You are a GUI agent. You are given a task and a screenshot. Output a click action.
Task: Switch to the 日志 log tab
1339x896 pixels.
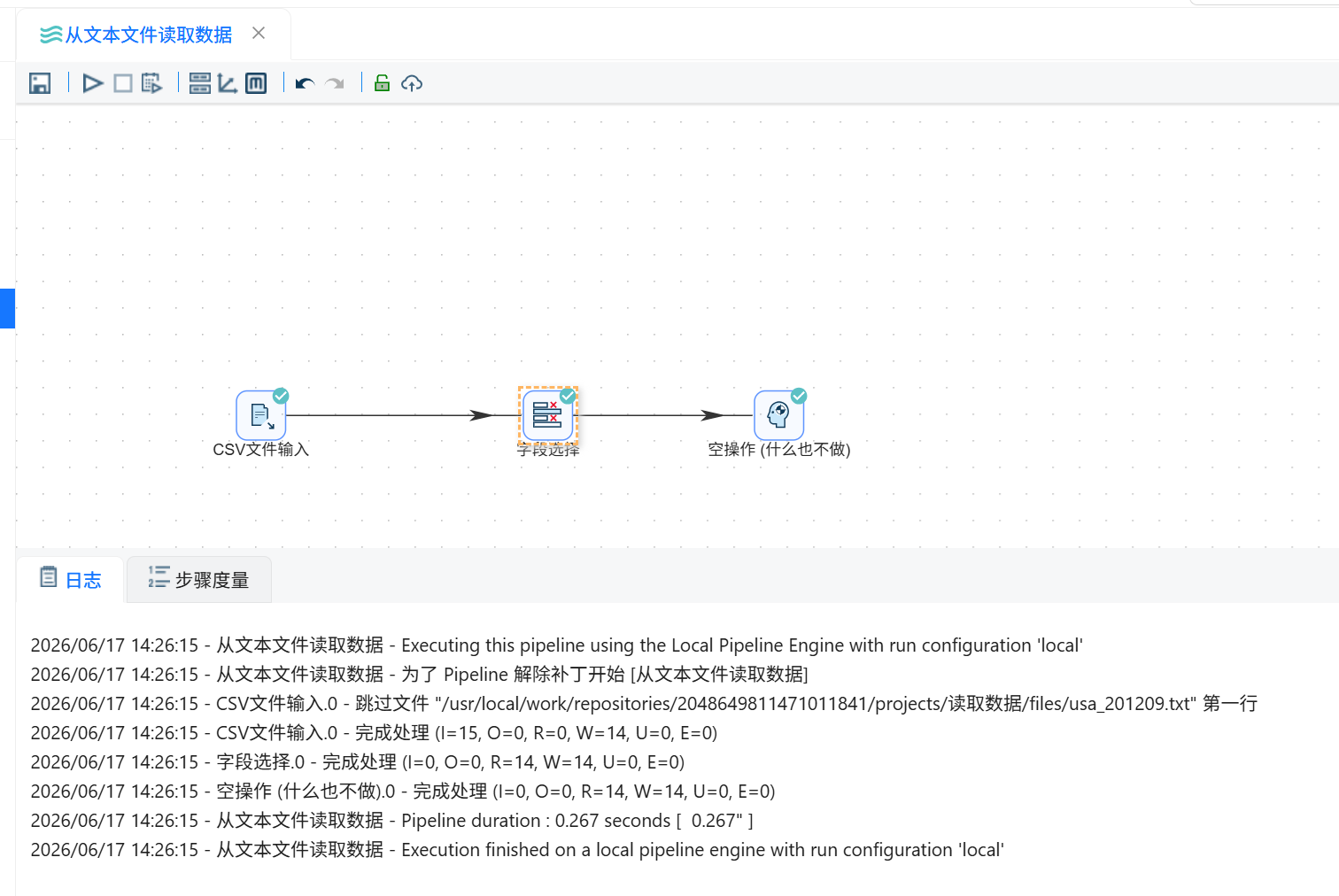tap(71, 579)
